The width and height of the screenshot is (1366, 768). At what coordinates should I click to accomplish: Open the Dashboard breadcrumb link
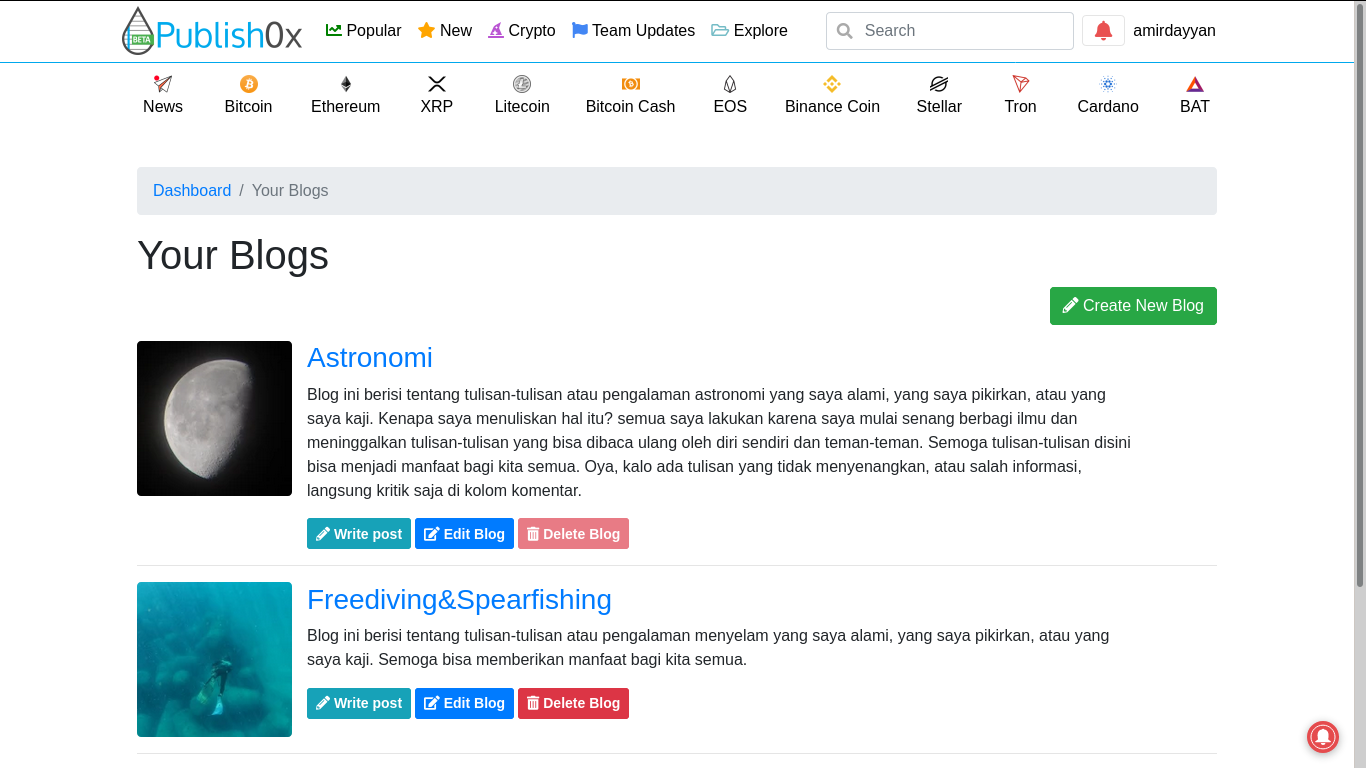[x=192, y=191]
